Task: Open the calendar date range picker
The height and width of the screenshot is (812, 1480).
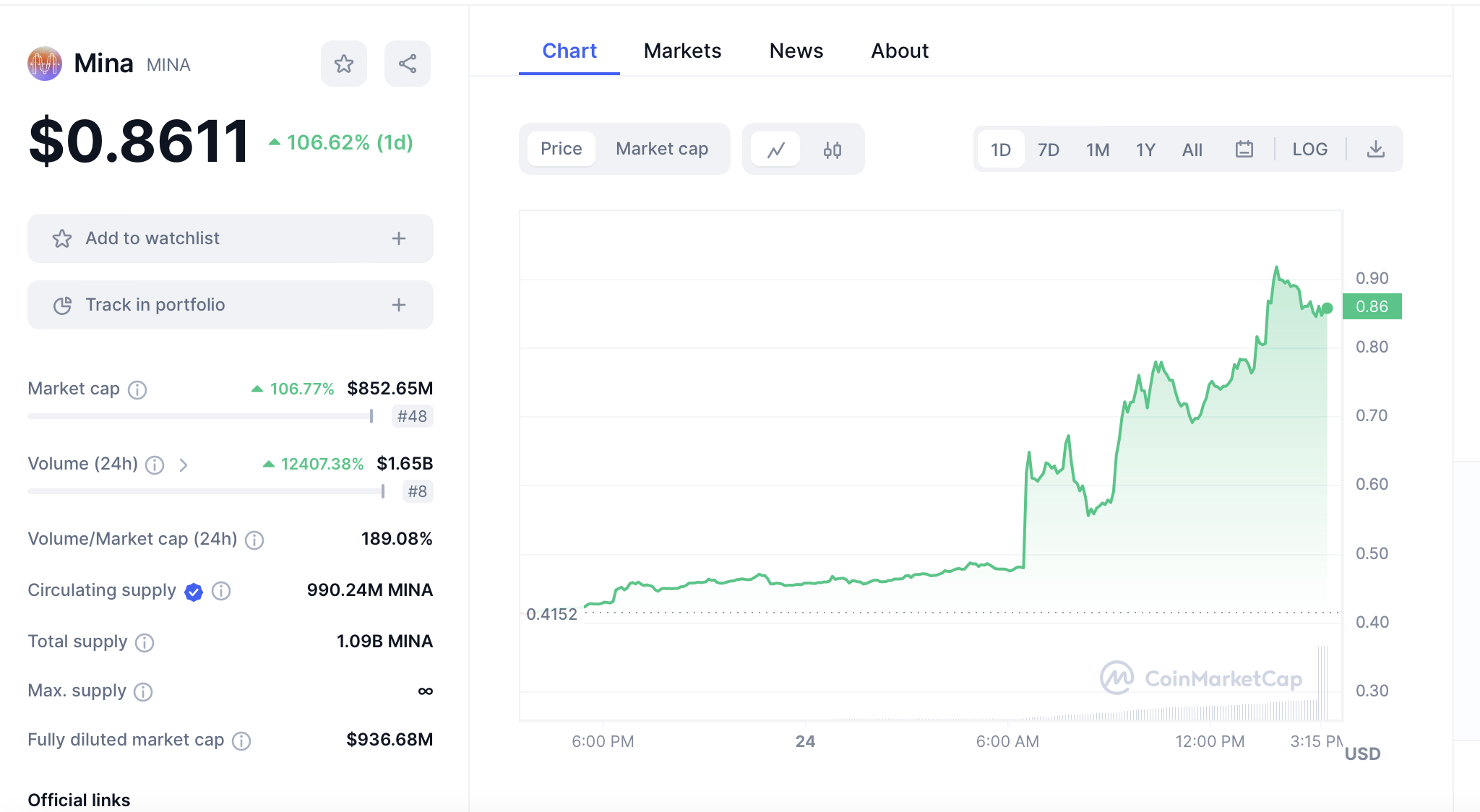Action: coord(1244,150)
